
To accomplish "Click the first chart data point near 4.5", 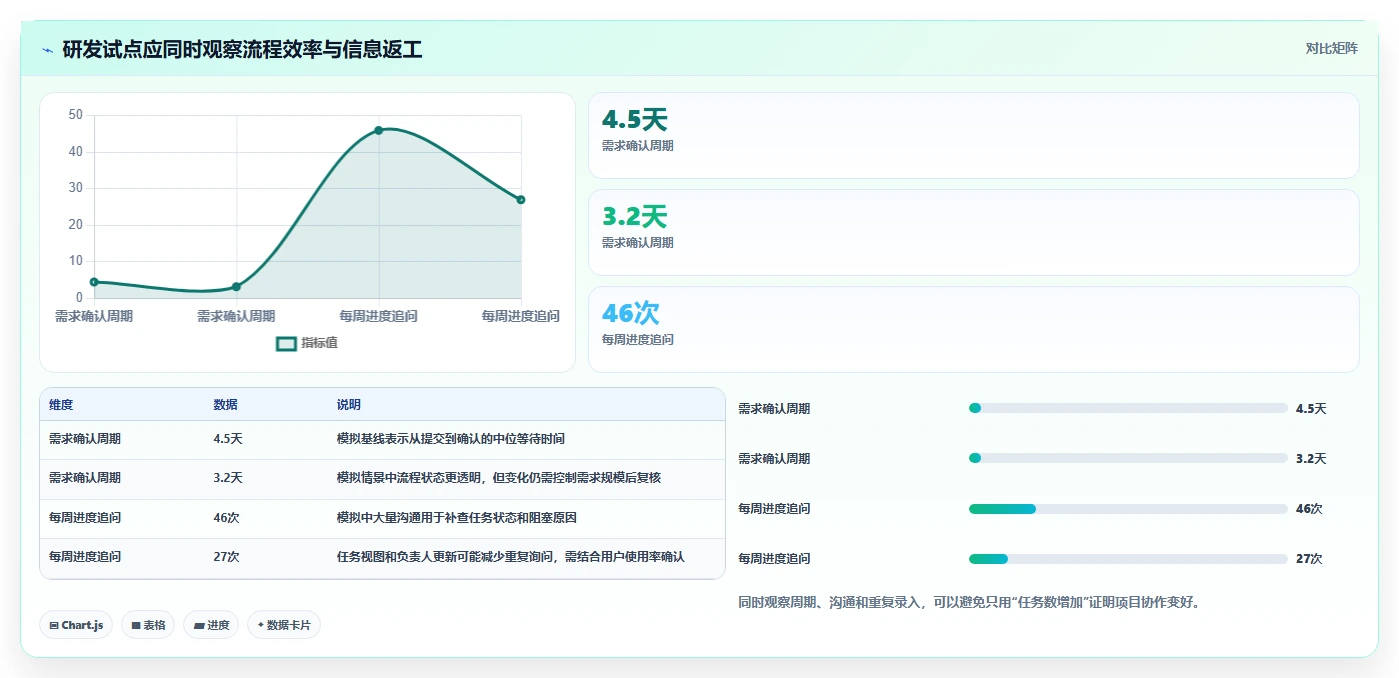I will click(94, 282).
